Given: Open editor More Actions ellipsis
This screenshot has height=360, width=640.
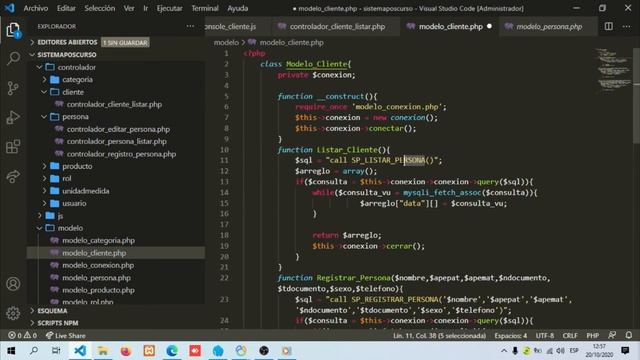Looking at the screenshot, I should pyautogui.click(x=627, y=26).
